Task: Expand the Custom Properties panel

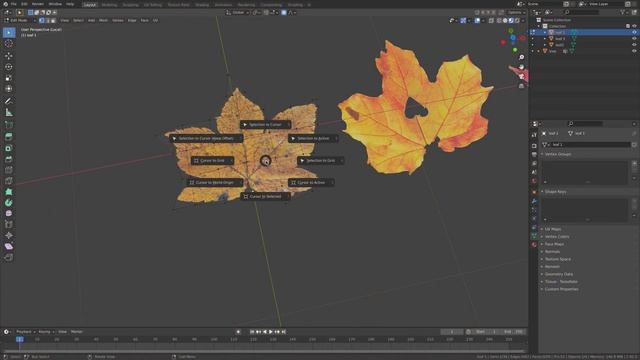Action: (561, 289)
